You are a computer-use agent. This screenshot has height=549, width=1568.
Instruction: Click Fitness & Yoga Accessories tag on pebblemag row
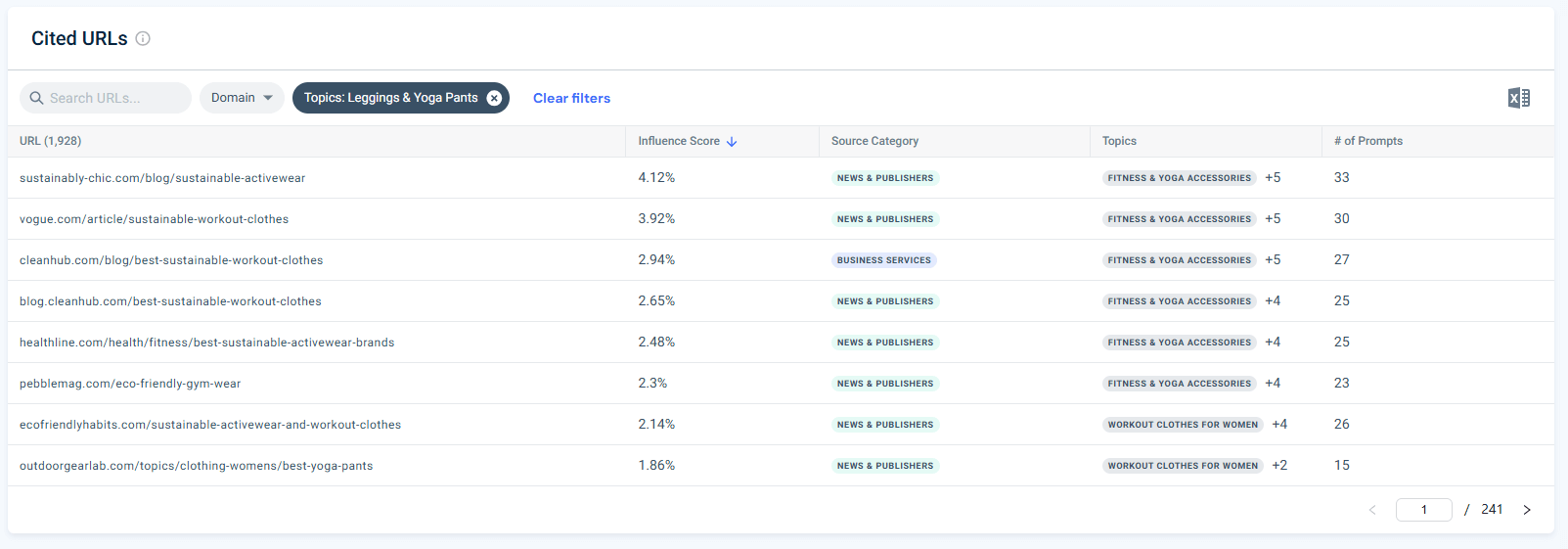[1179, 384]
